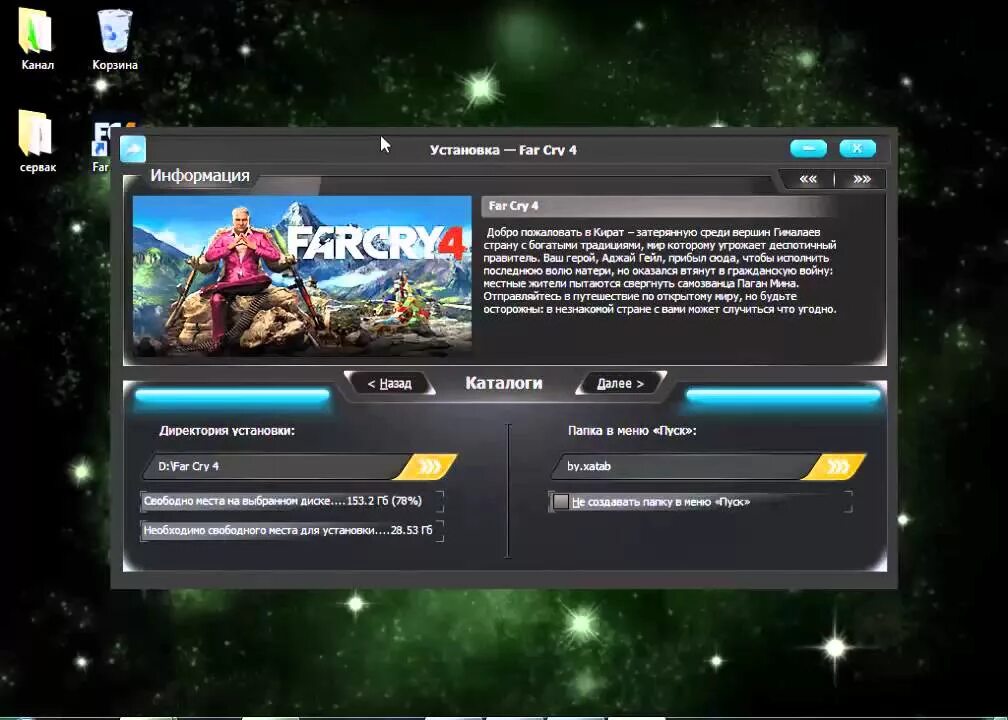Open the сервак folder on desktop

(37, 141)
